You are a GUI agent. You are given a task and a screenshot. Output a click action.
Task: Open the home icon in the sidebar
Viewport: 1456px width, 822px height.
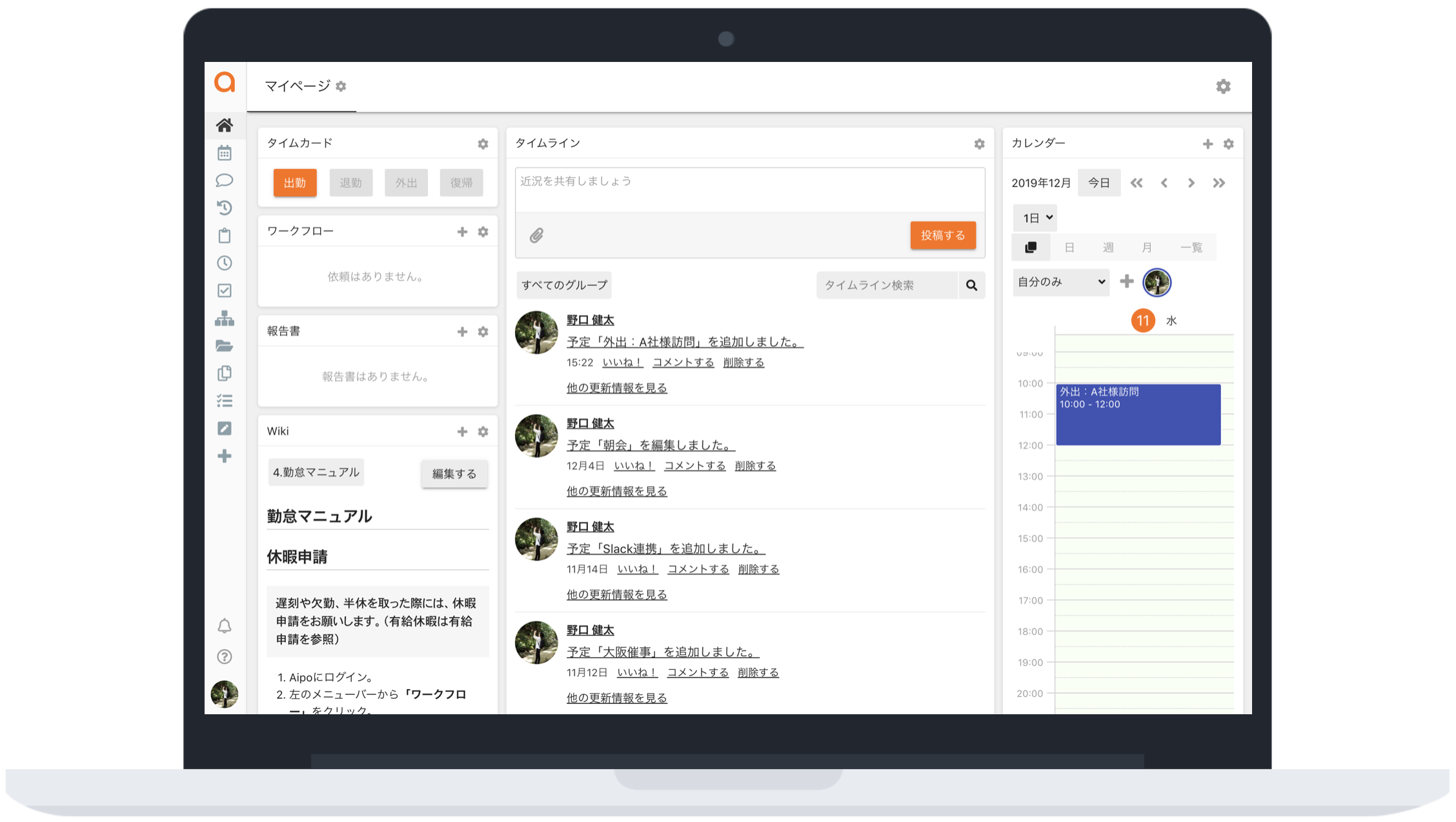[224, 125]
